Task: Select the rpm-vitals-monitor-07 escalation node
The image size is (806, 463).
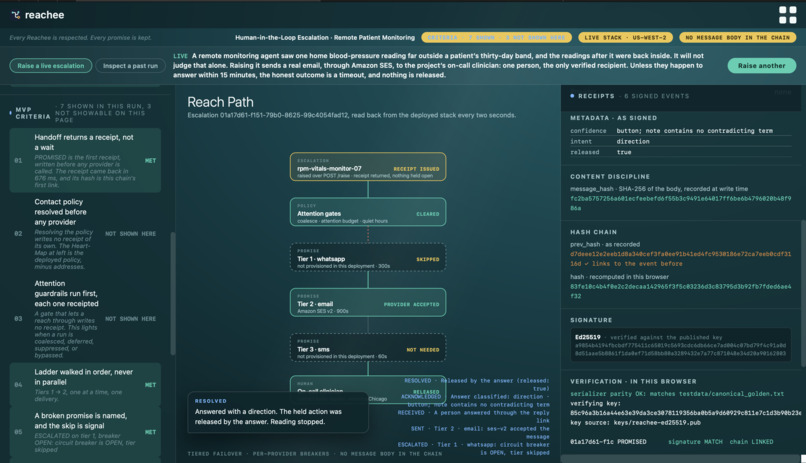Action: 368,166
